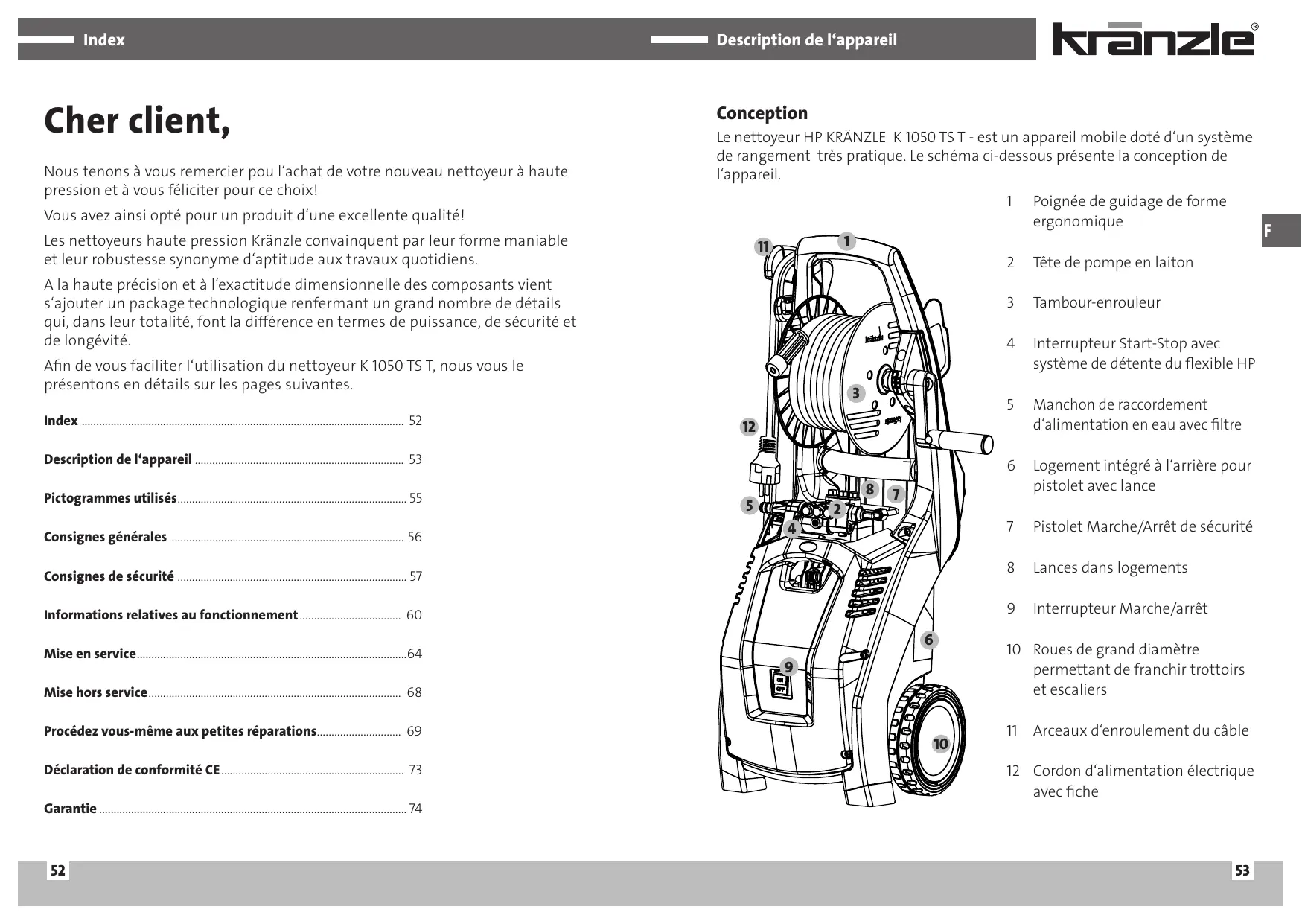Click callout marker 10 on the wheel
This screenshot has height=924, width=1302.
(x=941, y=744)
